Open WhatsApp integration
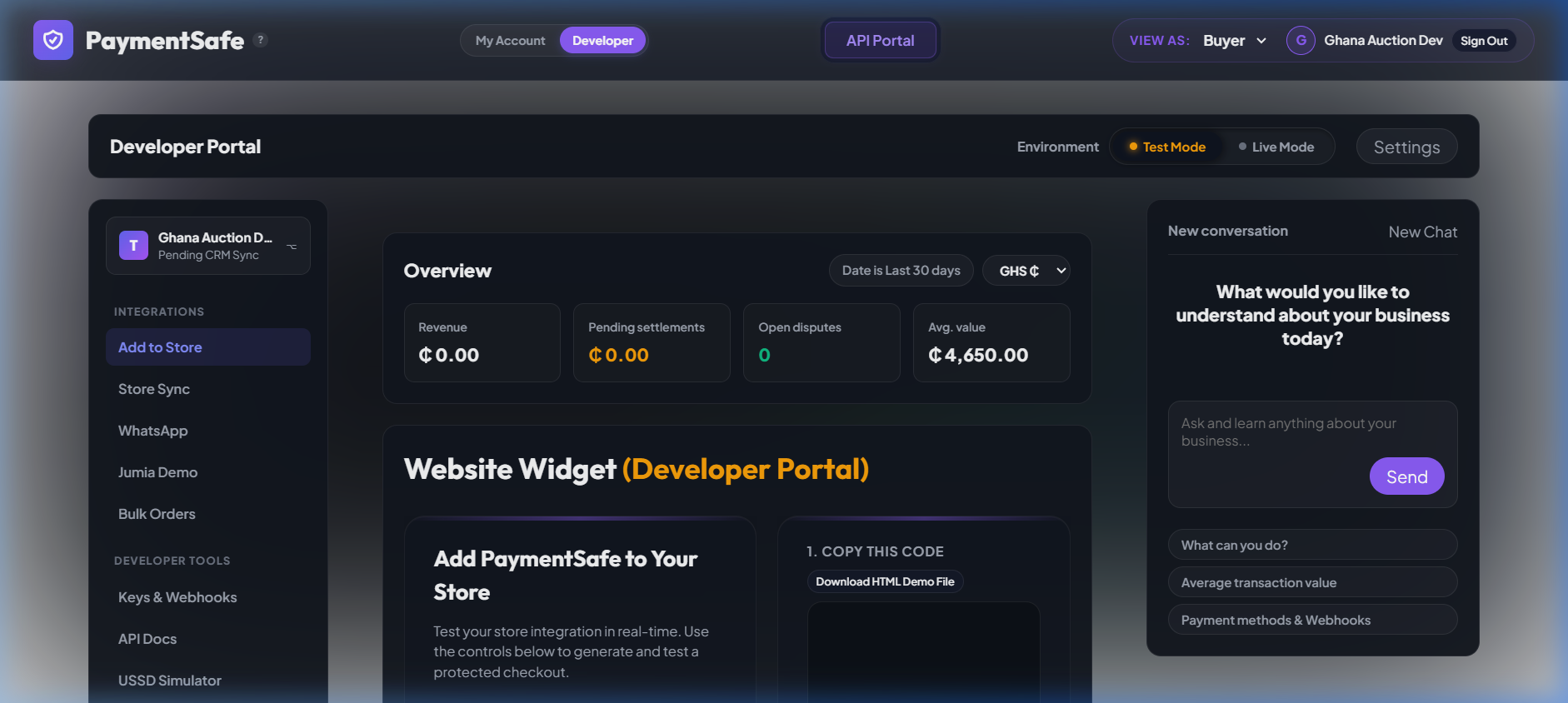 (208, 431)
